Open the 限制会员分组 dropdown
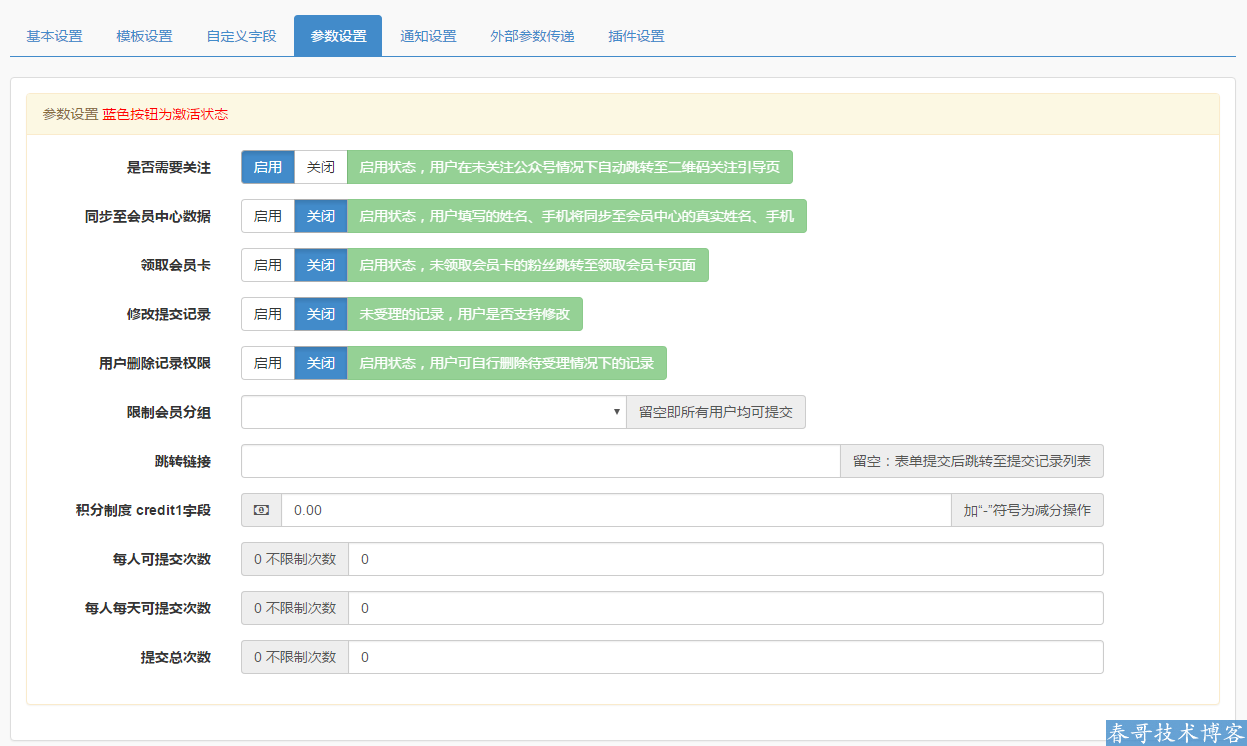The height and width of the screenshot is (746, 1247). click(x=432, y=412)
